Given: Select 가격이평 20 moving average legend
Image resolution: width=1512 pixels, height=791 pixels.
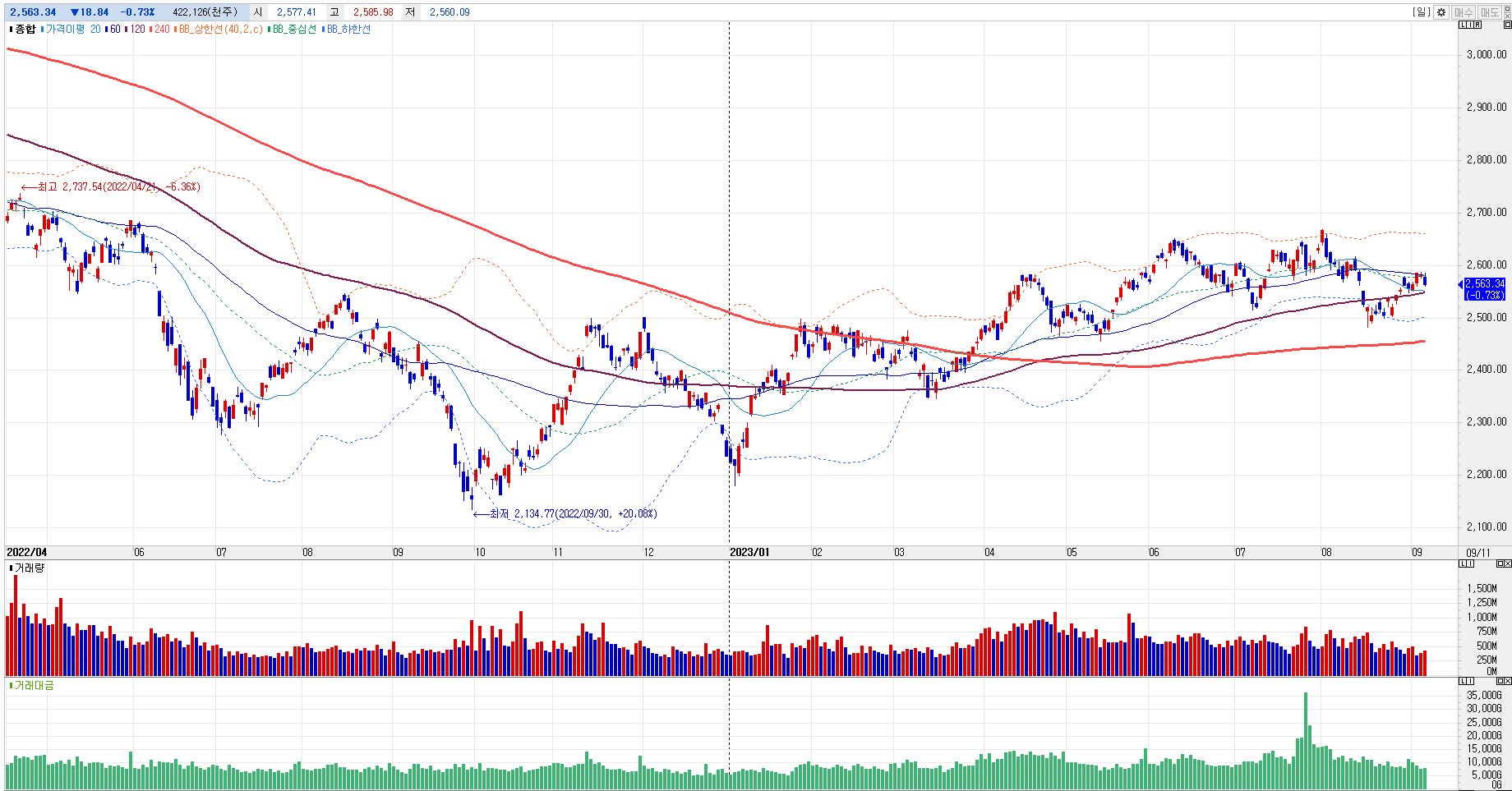Looking at the screenshot, I should pyautogui.click(x=72, y=29).
